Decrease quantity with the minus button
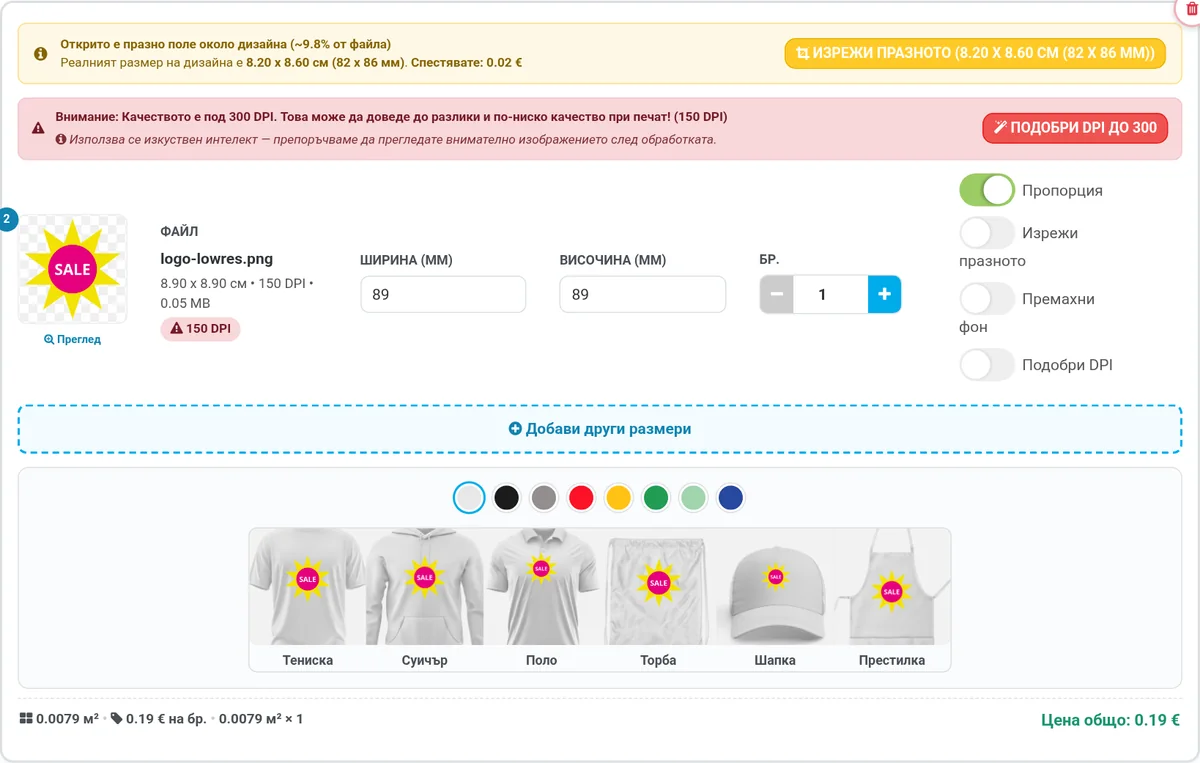Viewport: 1200px width, 763px height. pos(777,295)
